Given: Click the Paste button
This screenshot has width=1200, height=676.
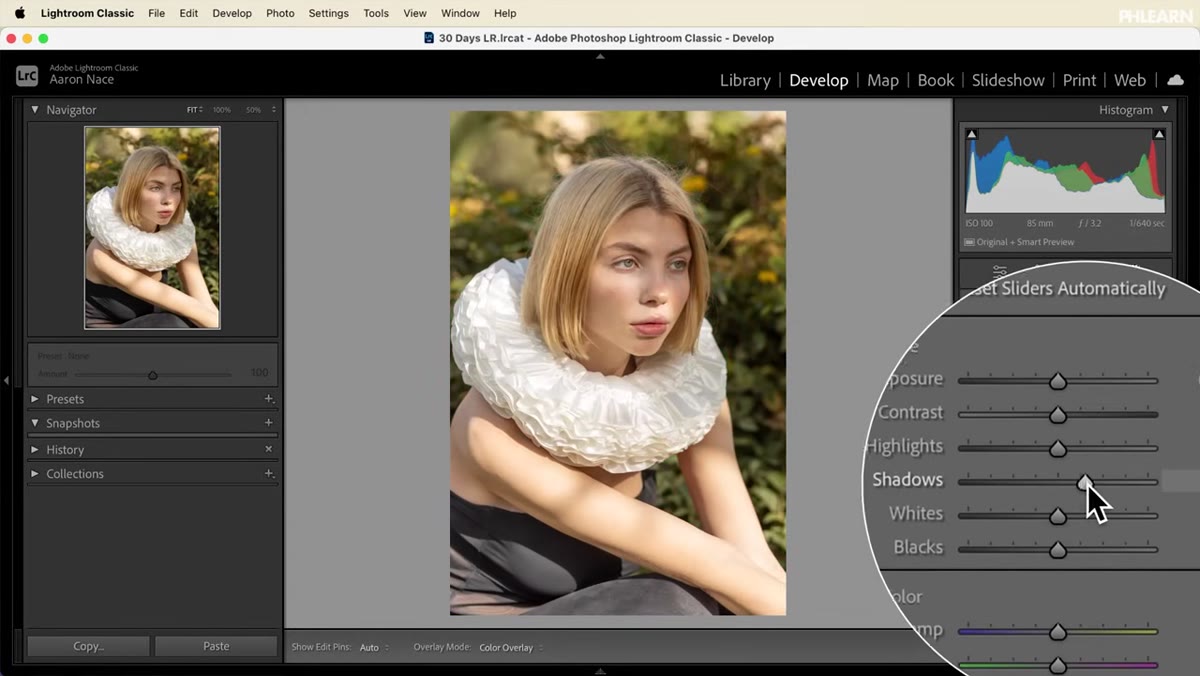Looking at the screenshot, I should pos(216,647).
